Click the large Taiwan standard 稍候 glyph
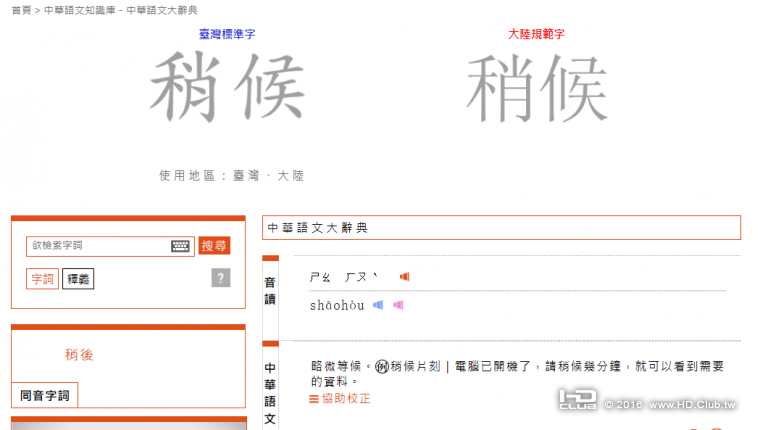 (227, 87)
